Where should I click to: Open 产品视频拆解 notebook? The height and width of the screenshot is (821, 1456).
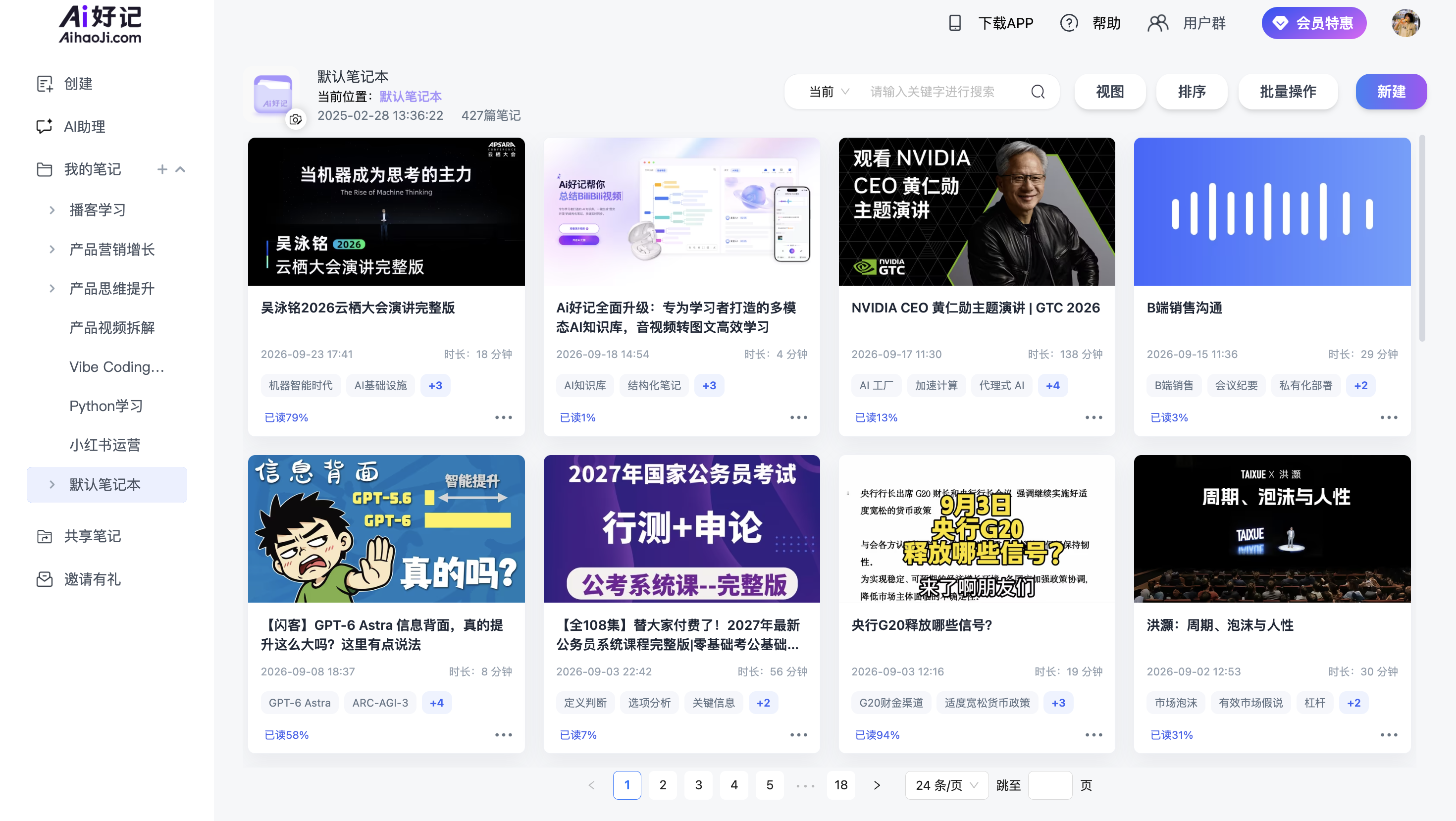coord(112,327)
